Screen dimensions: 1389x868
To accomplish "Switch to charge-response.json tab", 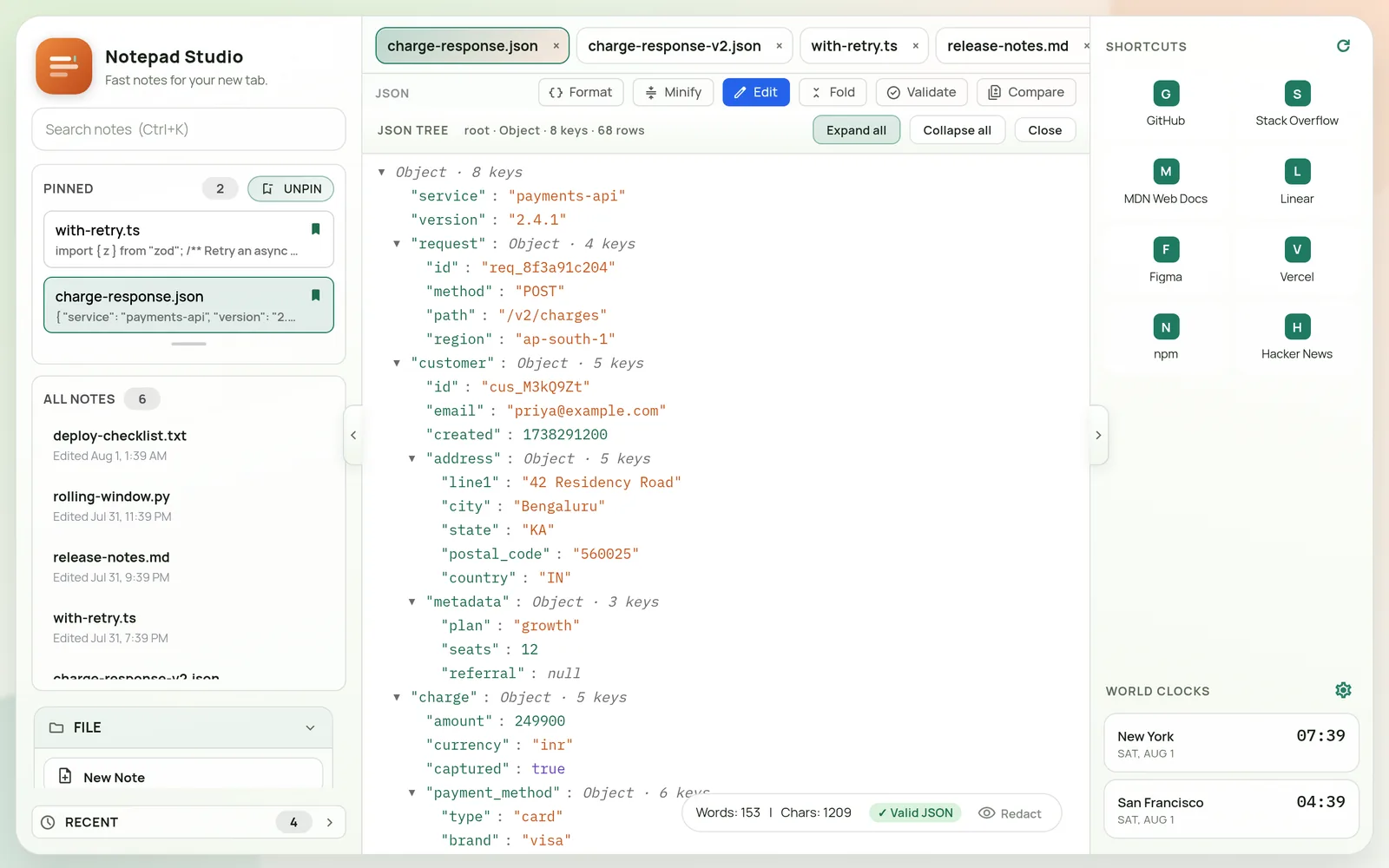I will click(x=463, y=46).
